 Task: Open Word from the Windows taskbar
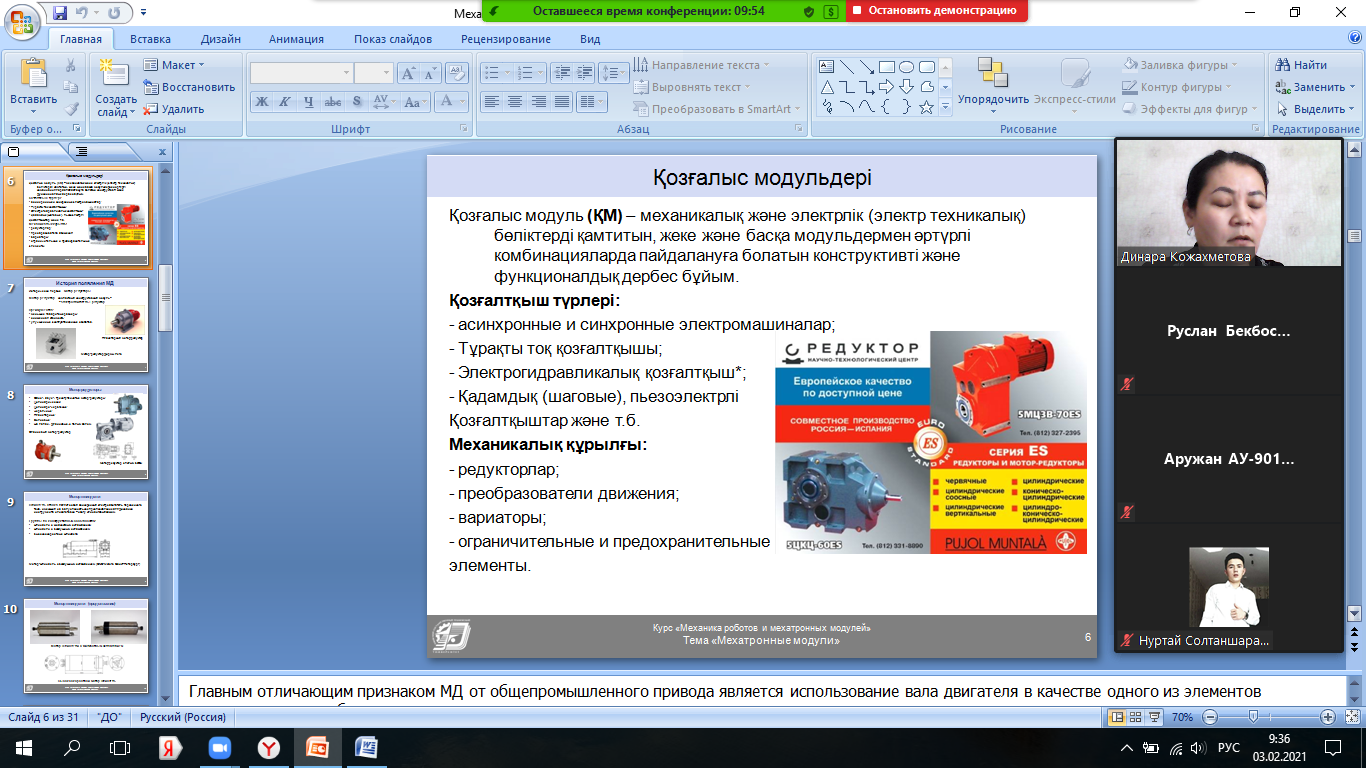click(x=366, y=747)
